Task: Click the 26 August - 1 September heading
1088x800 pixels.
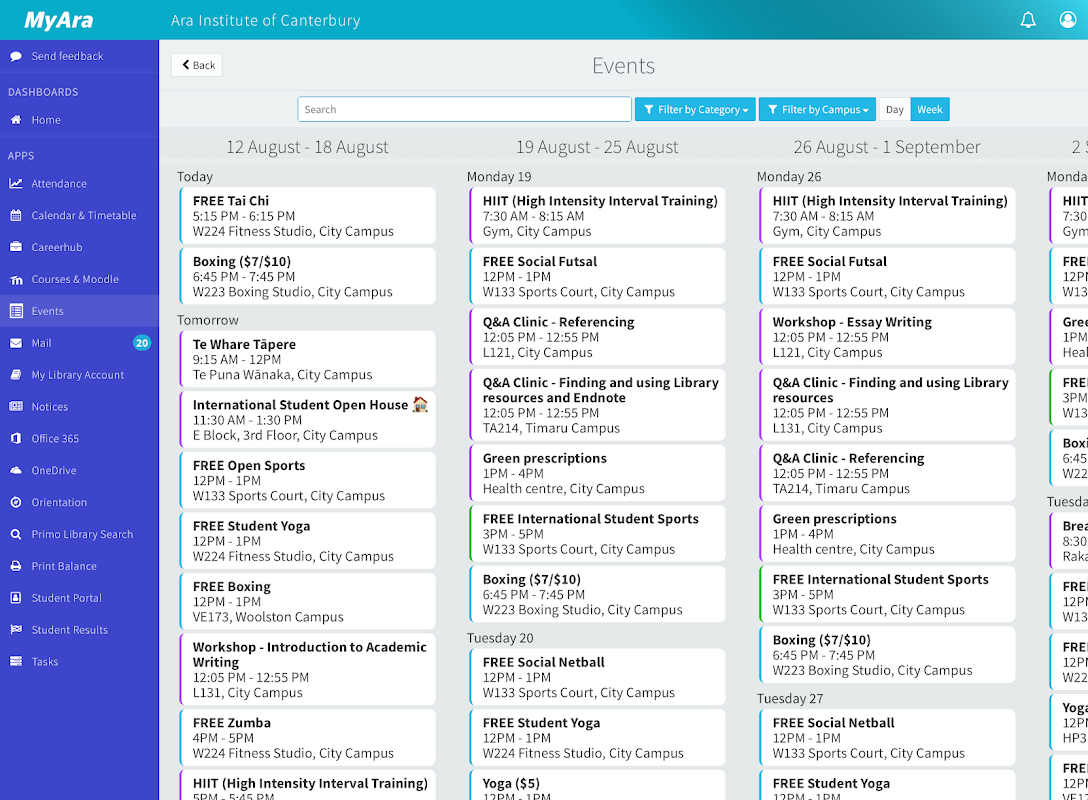Action: coord(887,147)
